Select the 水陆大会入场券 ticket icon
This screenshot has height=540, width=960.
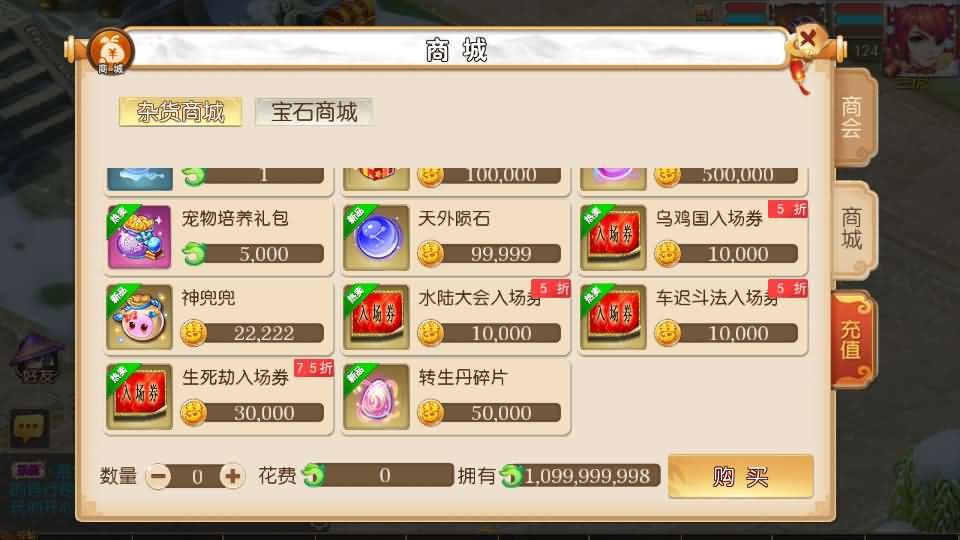(376, 317)
